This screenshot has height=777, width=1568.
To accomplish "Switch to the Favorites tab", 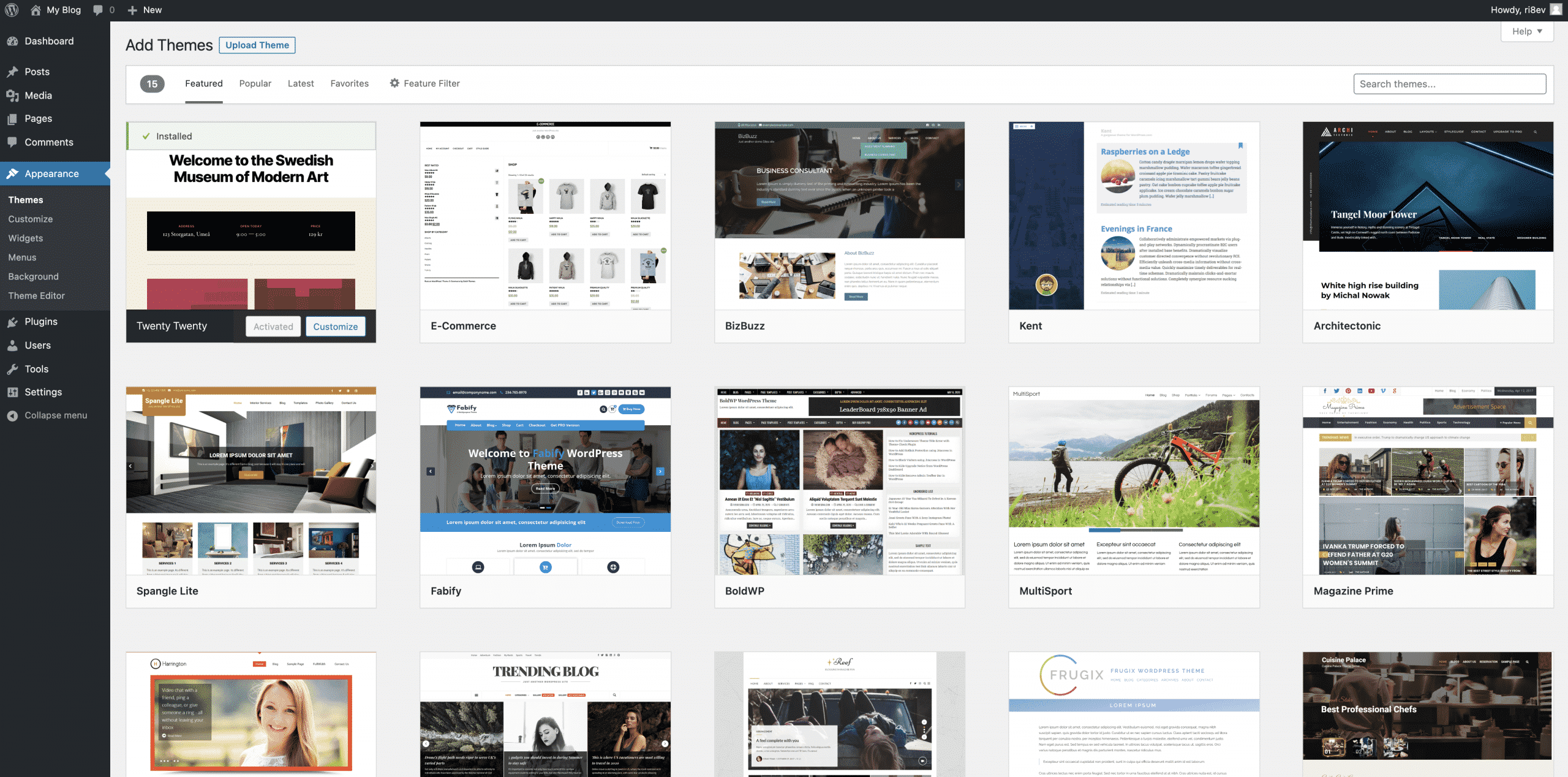I will pos(349,84).
